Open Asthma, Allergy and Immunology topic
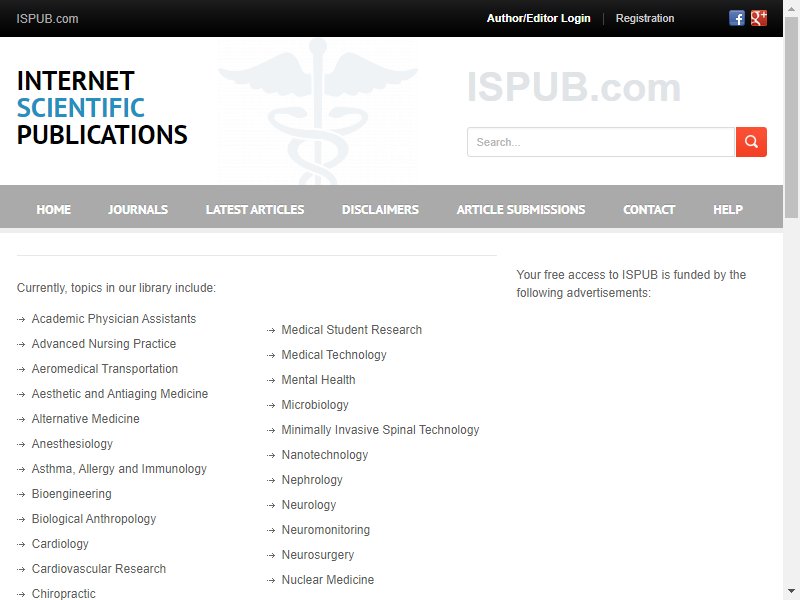Image resolution: width=800 pixels, height=600 pixels. [x=119, y=469]
